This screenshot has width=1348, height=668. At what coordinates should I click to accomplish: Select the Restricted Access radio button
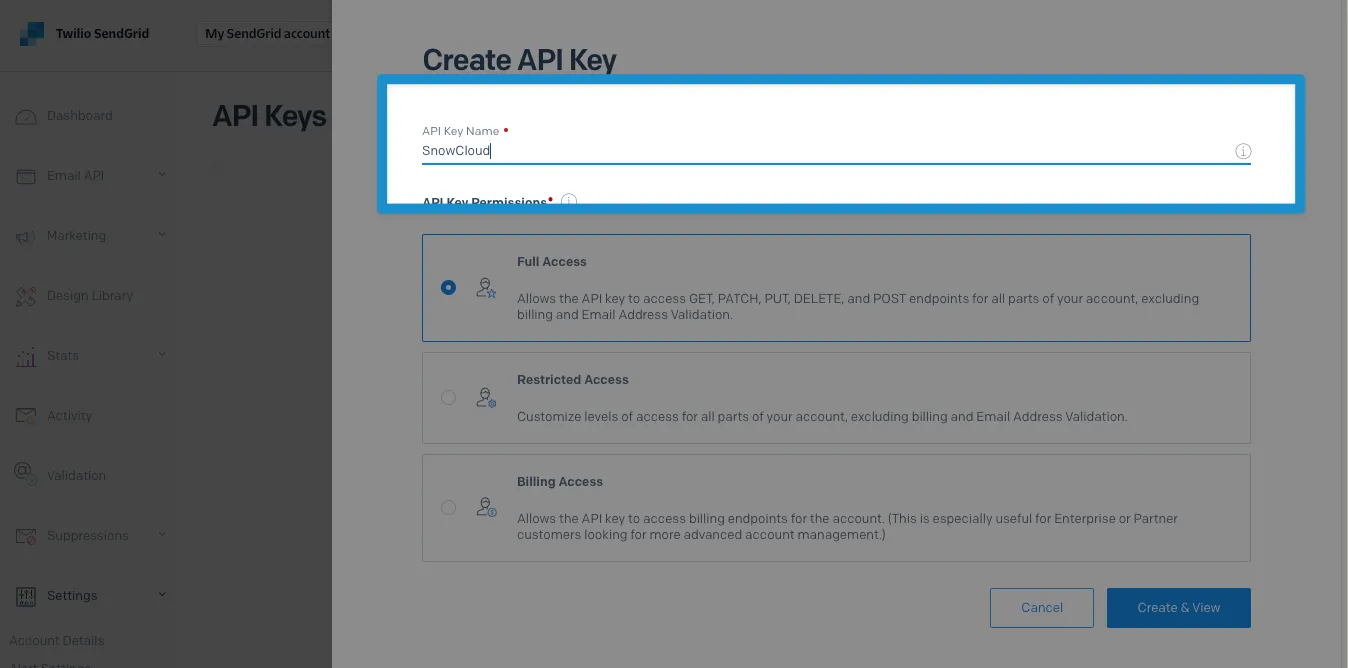[x=448, y=398]
